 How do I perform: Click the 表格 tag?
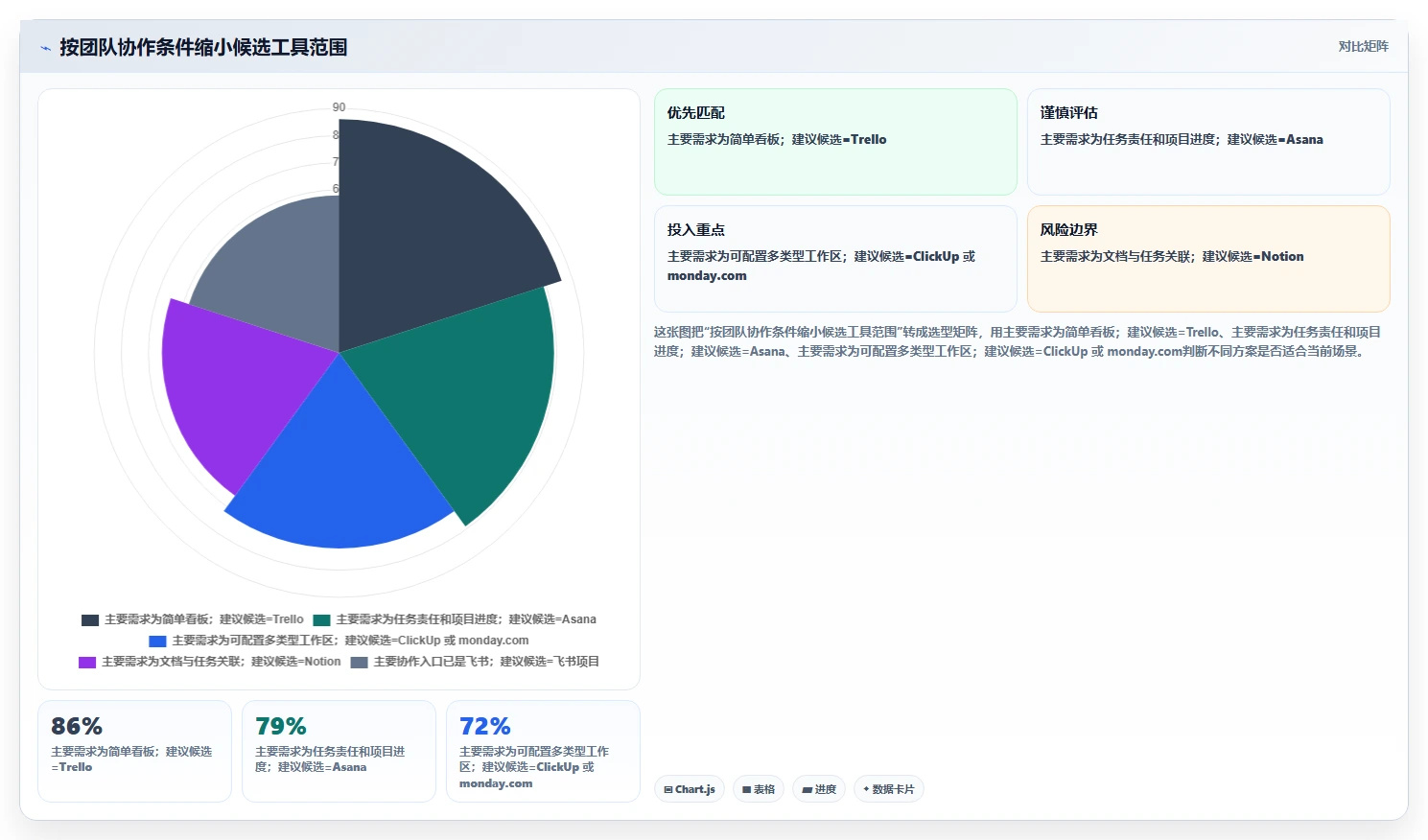point(759,789)
